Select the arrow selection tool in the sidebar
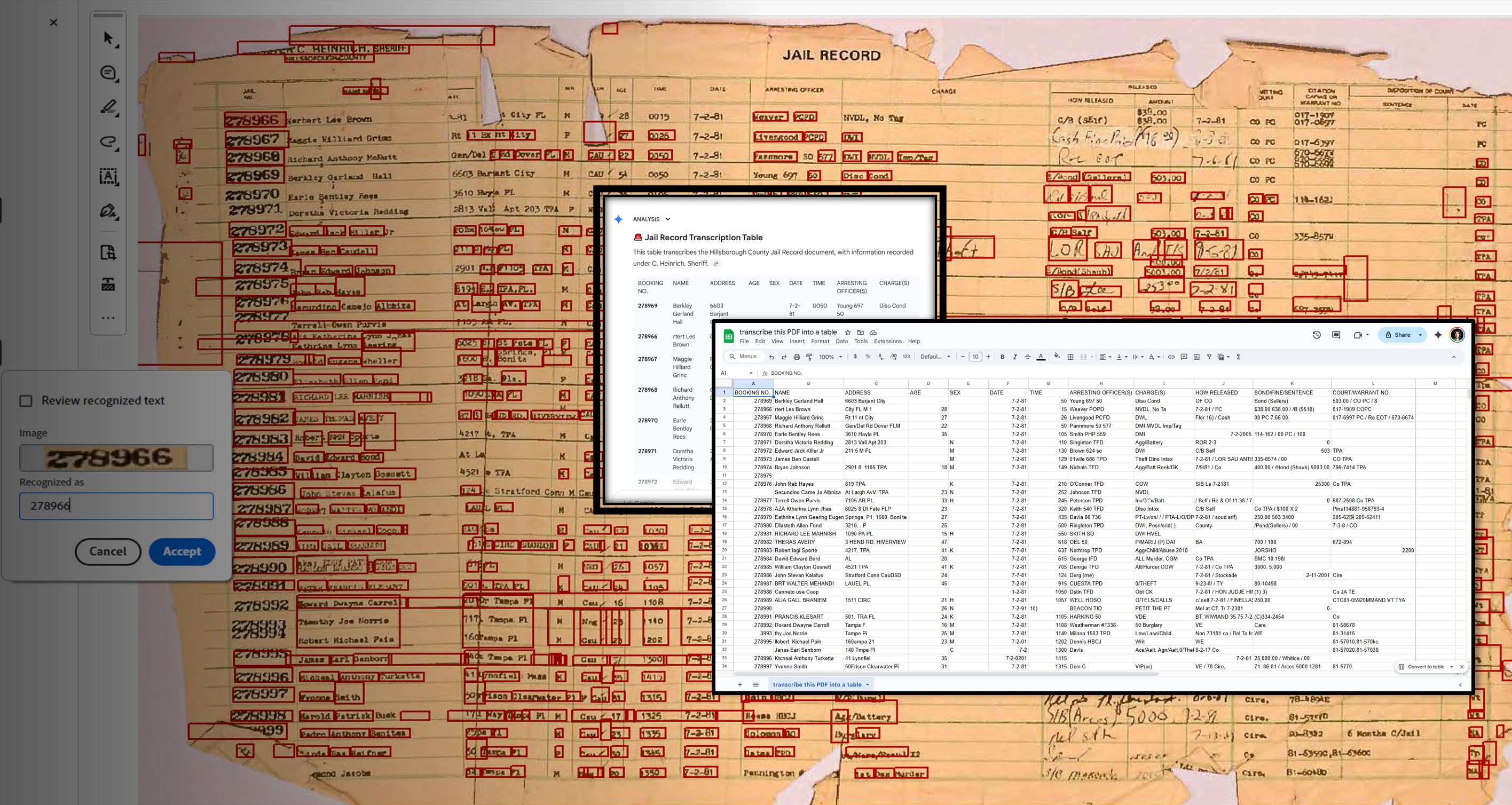Viewport: 1512px width, 805px height. tap(108, 38)
